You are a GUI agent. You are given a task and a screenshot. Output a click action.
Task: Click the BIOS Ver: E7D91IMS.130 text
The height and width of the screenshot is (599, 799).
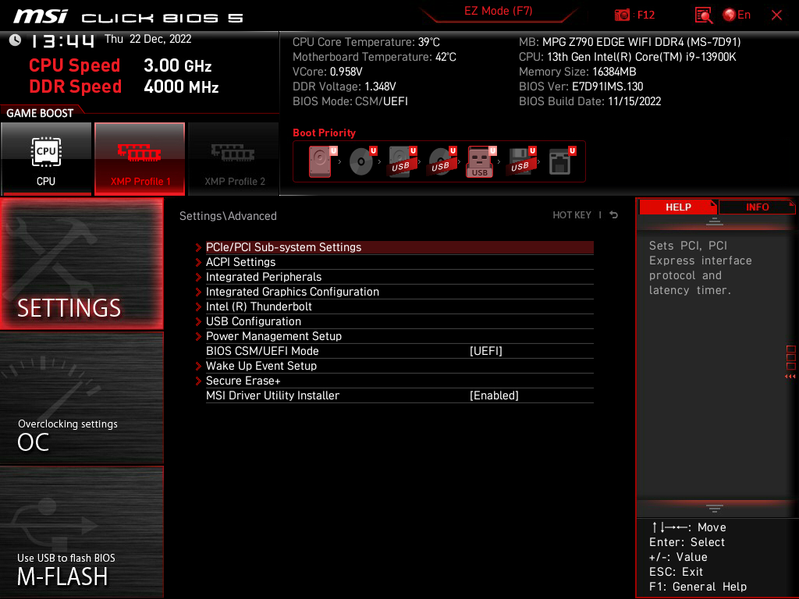pos(581,86)
